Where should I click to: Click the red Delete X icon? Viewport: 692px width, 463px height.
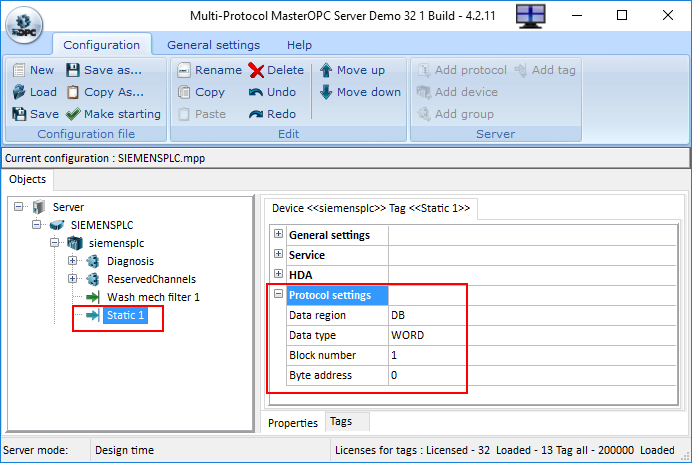coord(256,70)
